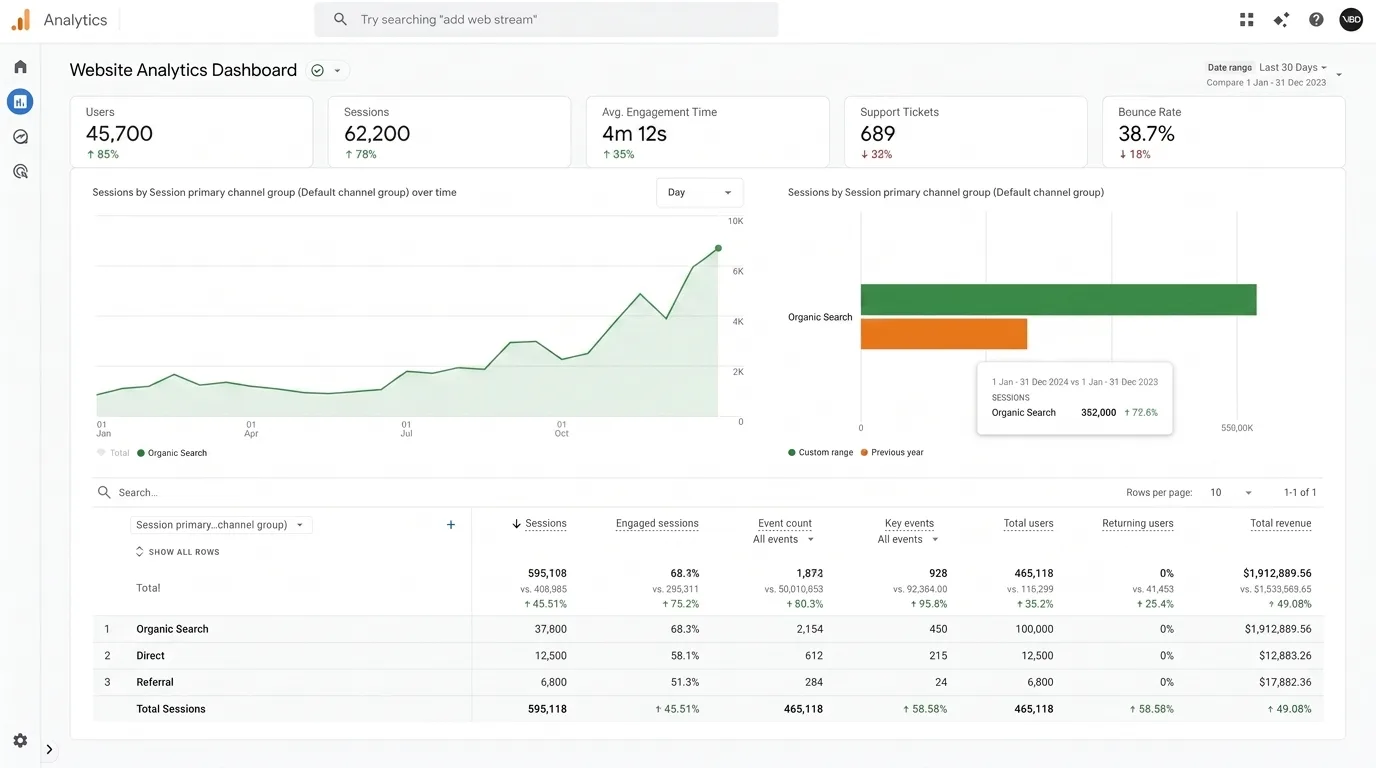
Task: Expand the compare date range arrow
Action: pyautogui.click(x=1339, y=75)
